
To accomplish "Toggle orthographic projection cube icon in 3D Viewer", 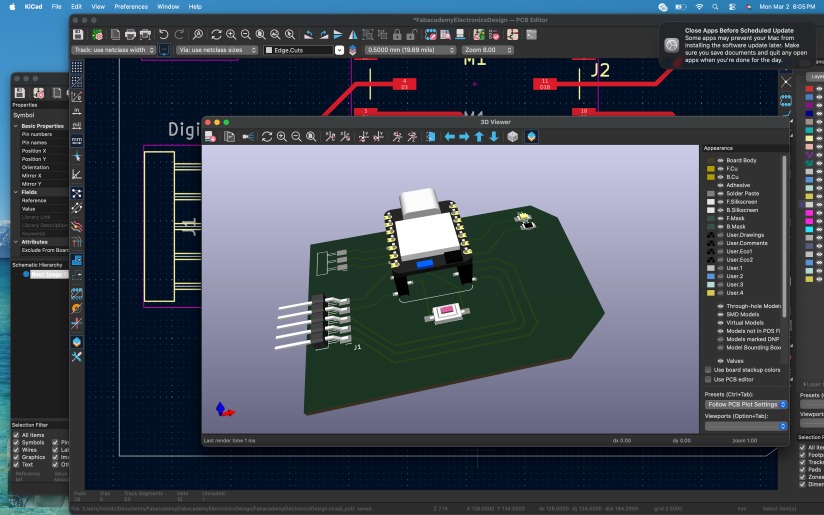I will 512,136.
